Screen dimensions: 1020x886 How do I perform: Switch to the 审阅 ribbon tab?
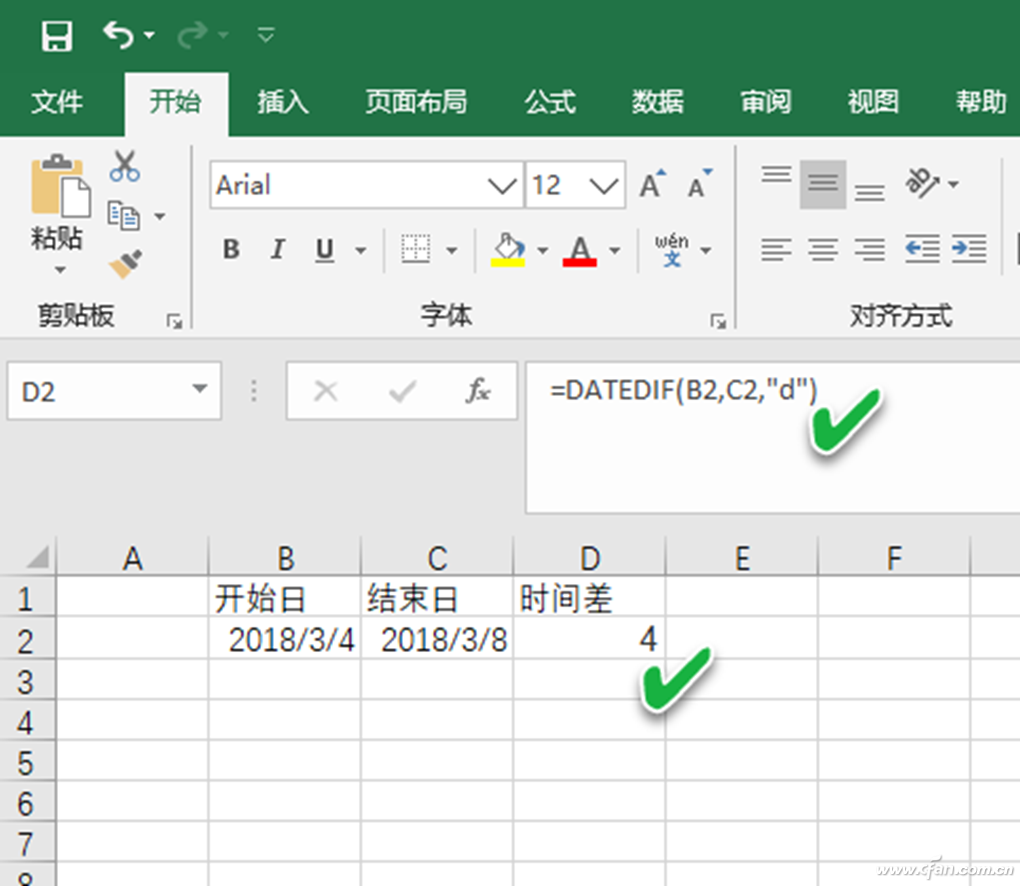pos(766,102)
